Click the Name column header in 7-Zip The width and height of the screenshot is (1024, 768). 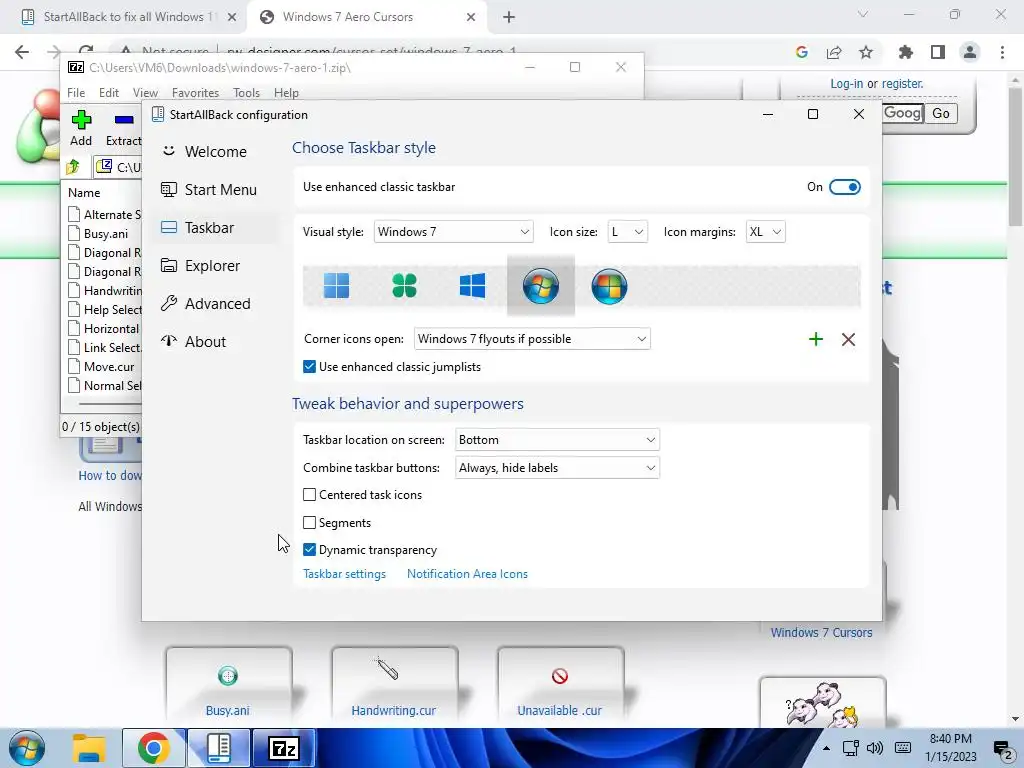(84, 193)
